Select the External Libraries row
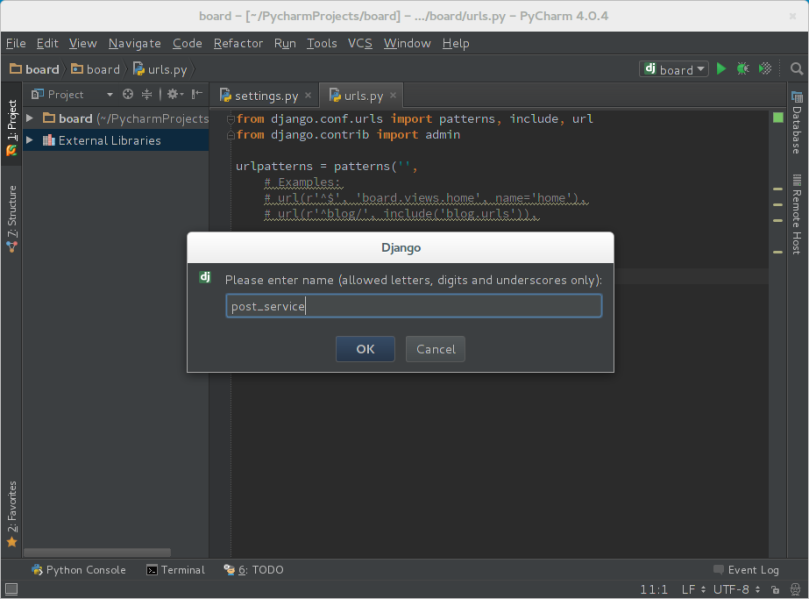Image resolution: width=809 pixels, height=599 pixels. (x=116, y=140)
